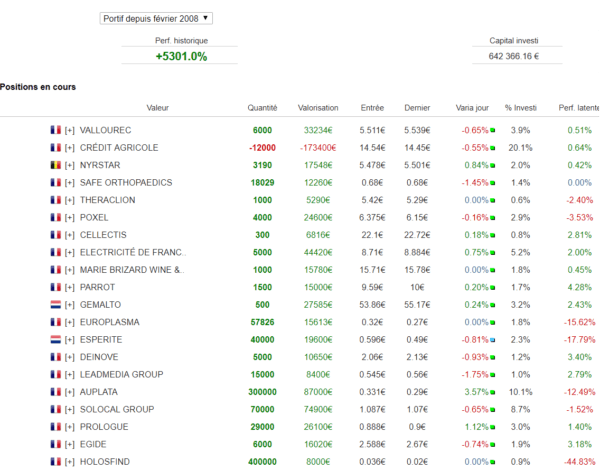Expand the AUPLATA [+] position
This screenshot has height=470, width=600.
click(70, 392)
